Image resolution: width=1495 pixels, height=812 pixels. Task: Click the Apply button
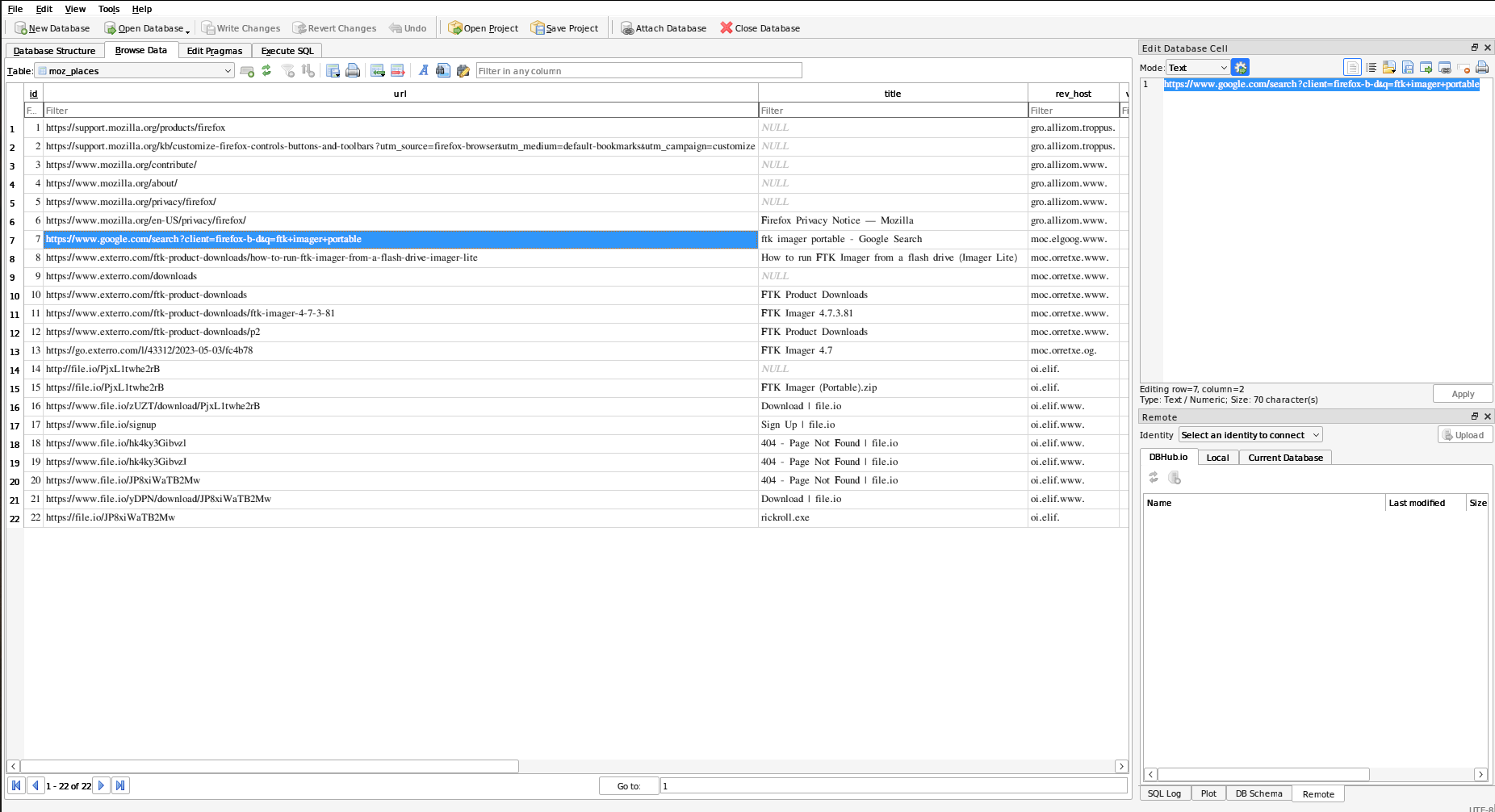pyautogui.click(x=1463, y=394)
